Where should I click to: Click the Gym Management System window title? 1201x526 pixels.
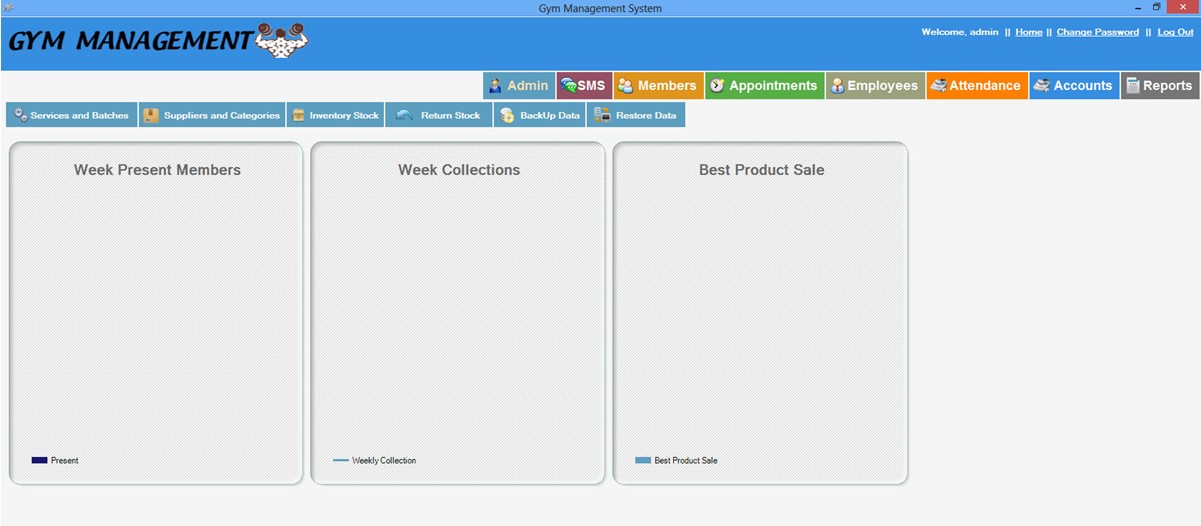[x=600, y=8]
